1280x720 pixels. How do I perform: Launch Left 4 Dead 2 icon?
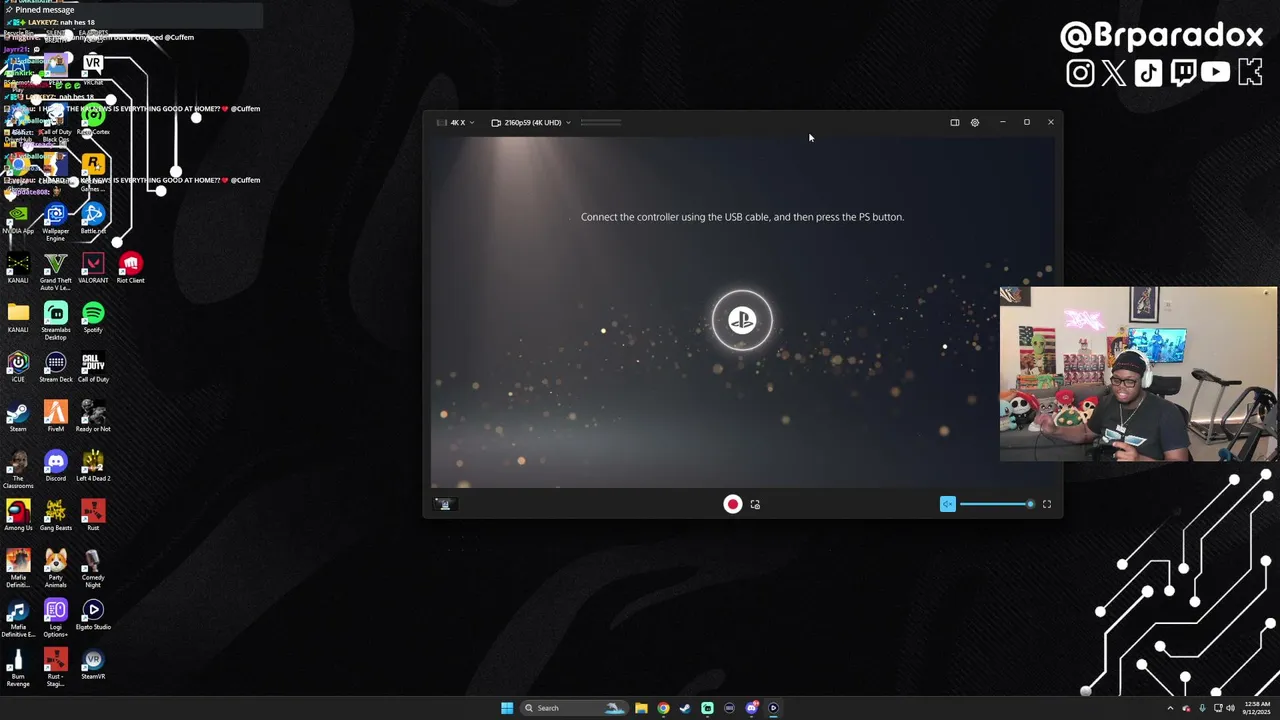pos(93,467)
